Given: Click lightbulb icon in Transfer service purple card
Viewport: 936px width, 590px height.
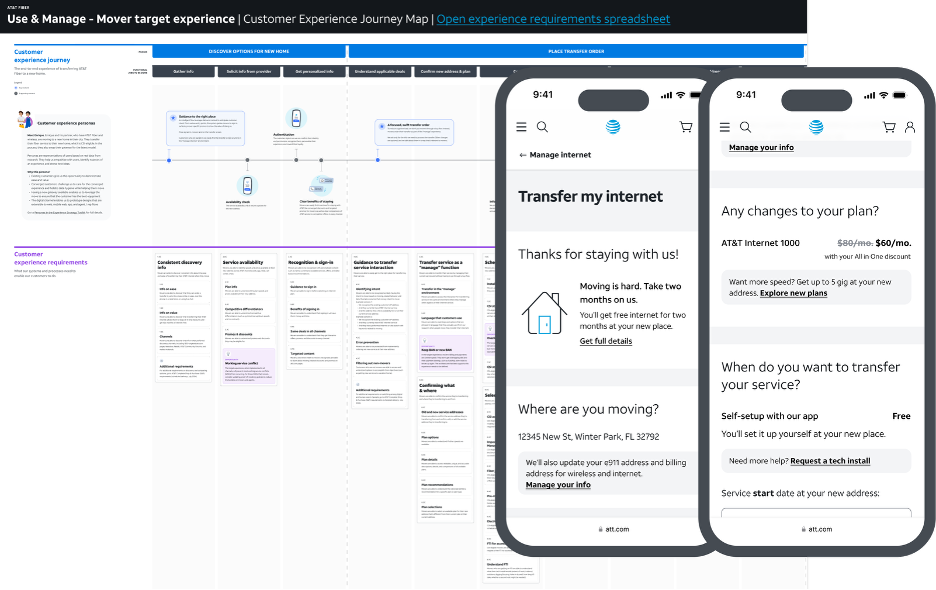Looking at the screenshot, I should tap(424, 341).
